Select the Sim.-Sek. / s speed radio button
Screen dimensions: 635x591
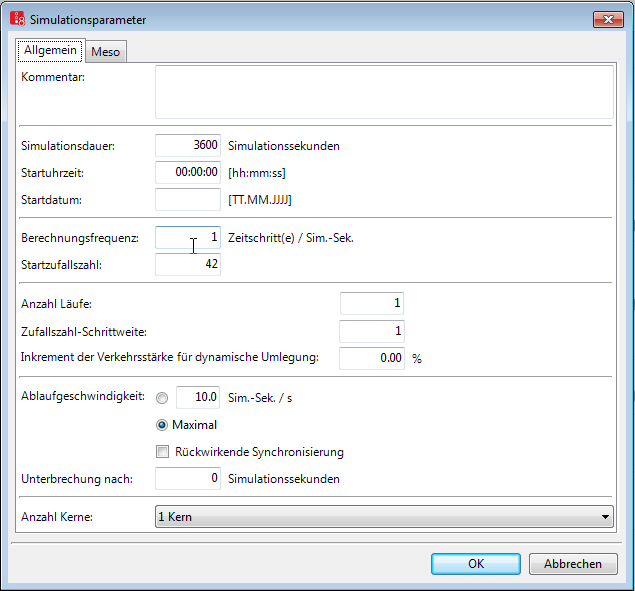pyautogui.click(x=162, y=398)
